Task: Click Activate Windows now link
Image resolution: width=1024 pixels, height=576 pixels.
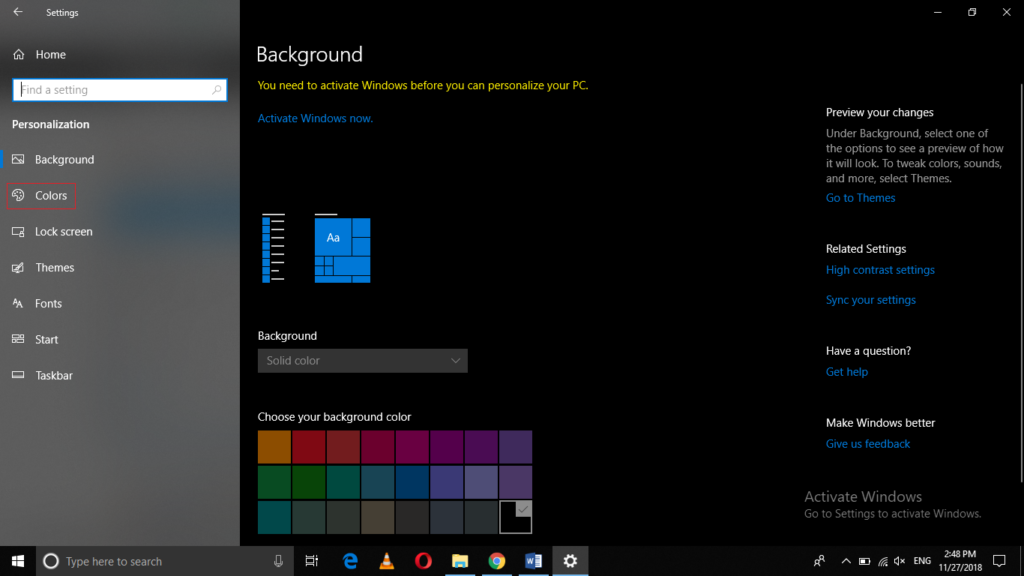Action: pyautogui.click(x=315, y=118)
